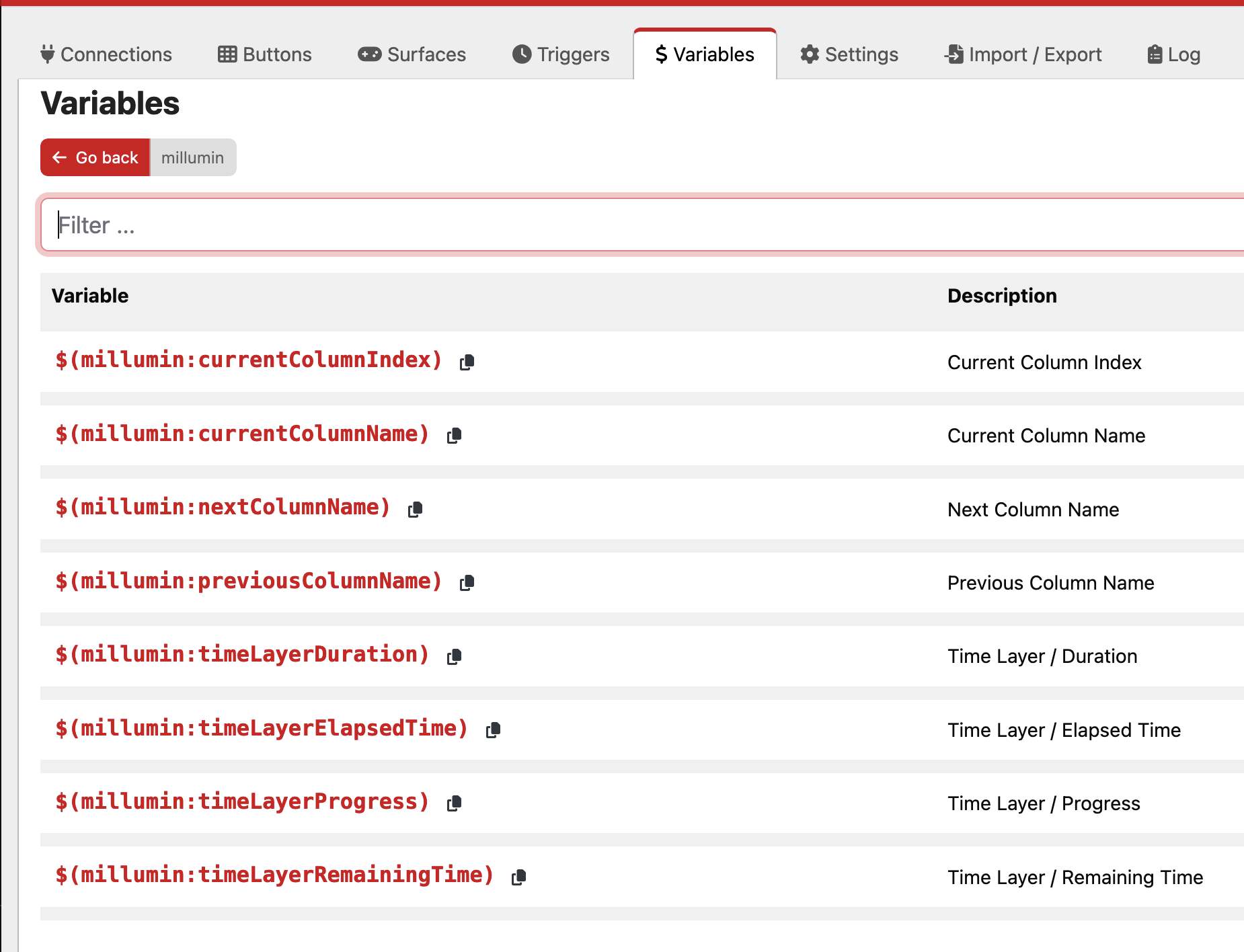Click $(millumin:nextColumnName) variable text

pos(223,508)
